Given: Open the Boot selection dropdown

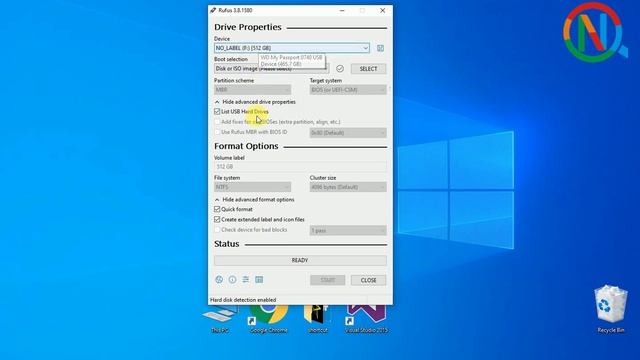Looking at the screenshot, I should click(x=271, y=69).
